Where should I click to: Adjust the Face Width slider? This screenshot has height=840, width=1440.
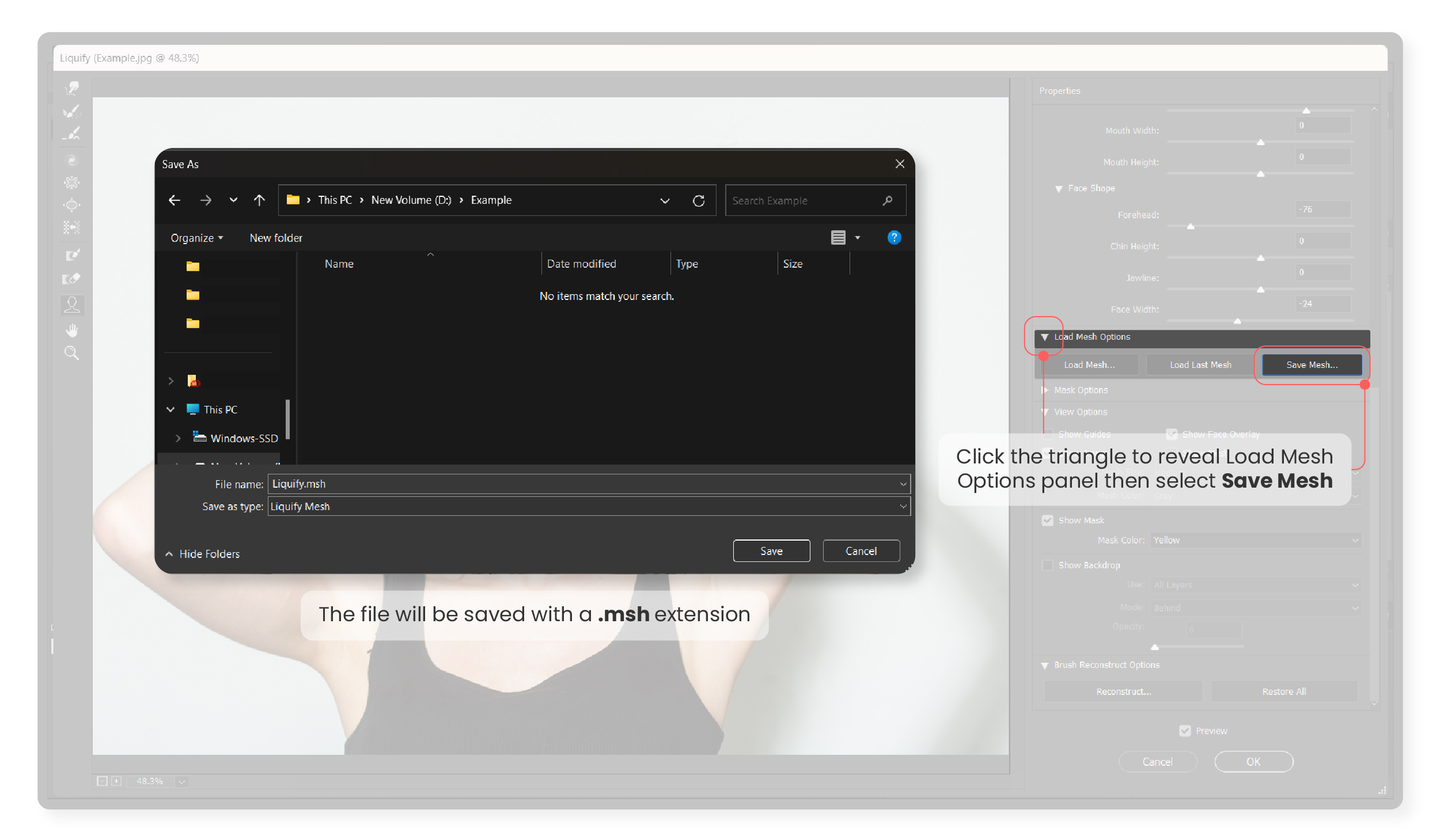coord(1237,321)
